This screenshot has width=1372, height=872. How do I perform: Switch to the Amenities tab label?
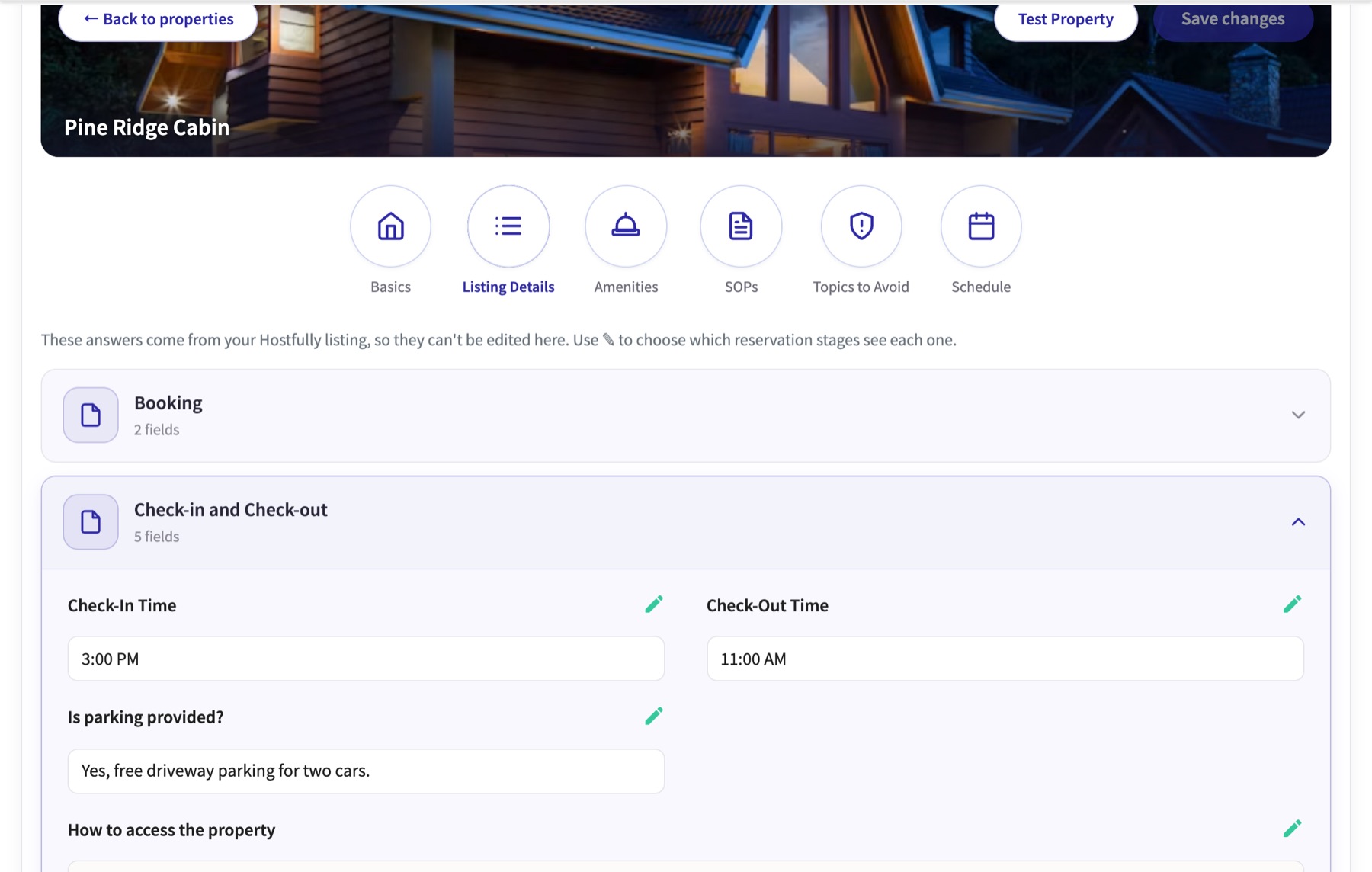tap(626, 287)
